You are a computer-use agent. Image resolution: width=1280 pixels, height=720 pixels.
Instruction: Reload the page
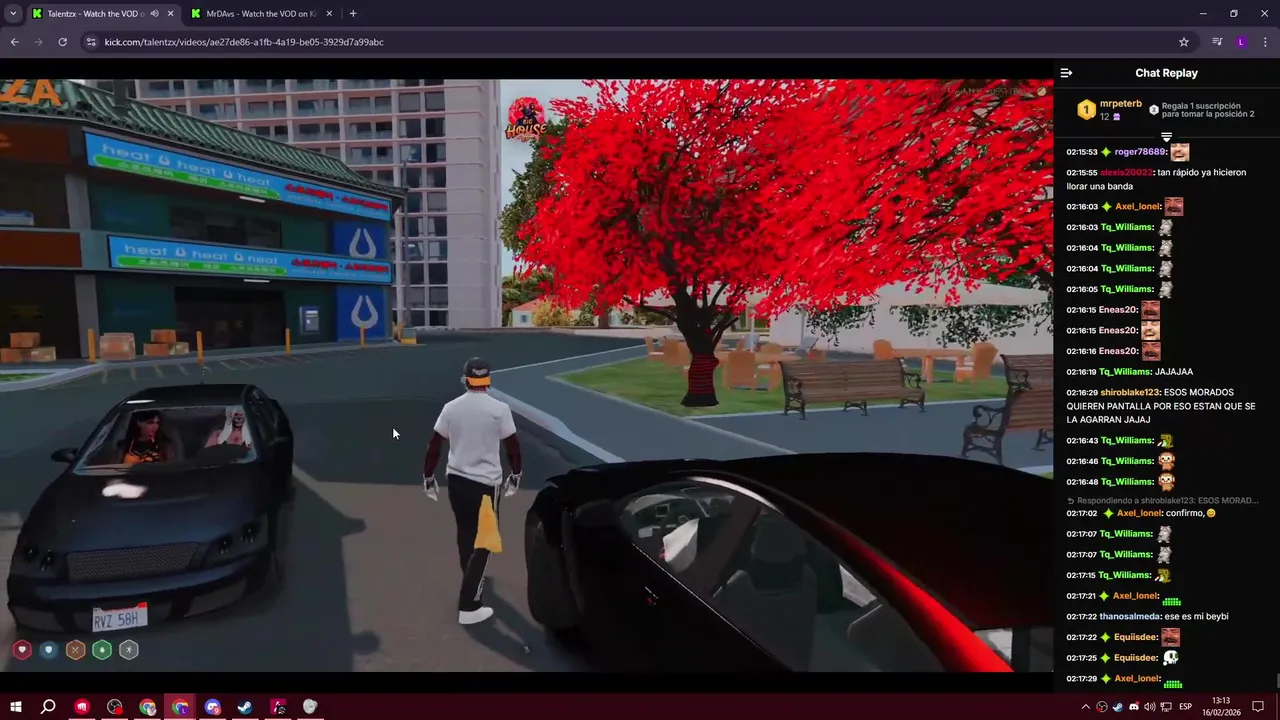pyautogui.click(x=62, y=42)
